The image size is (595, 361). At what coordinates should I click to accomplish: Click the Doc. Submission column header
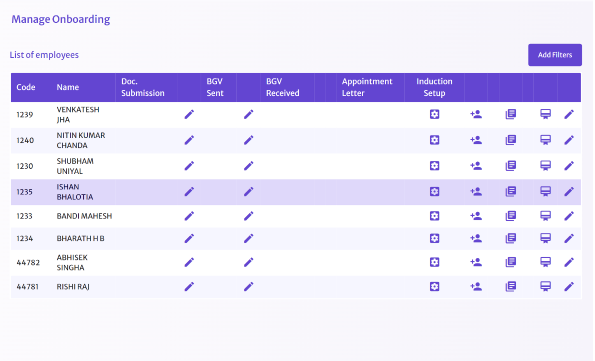pyautogui.click(x=143, y=87)
